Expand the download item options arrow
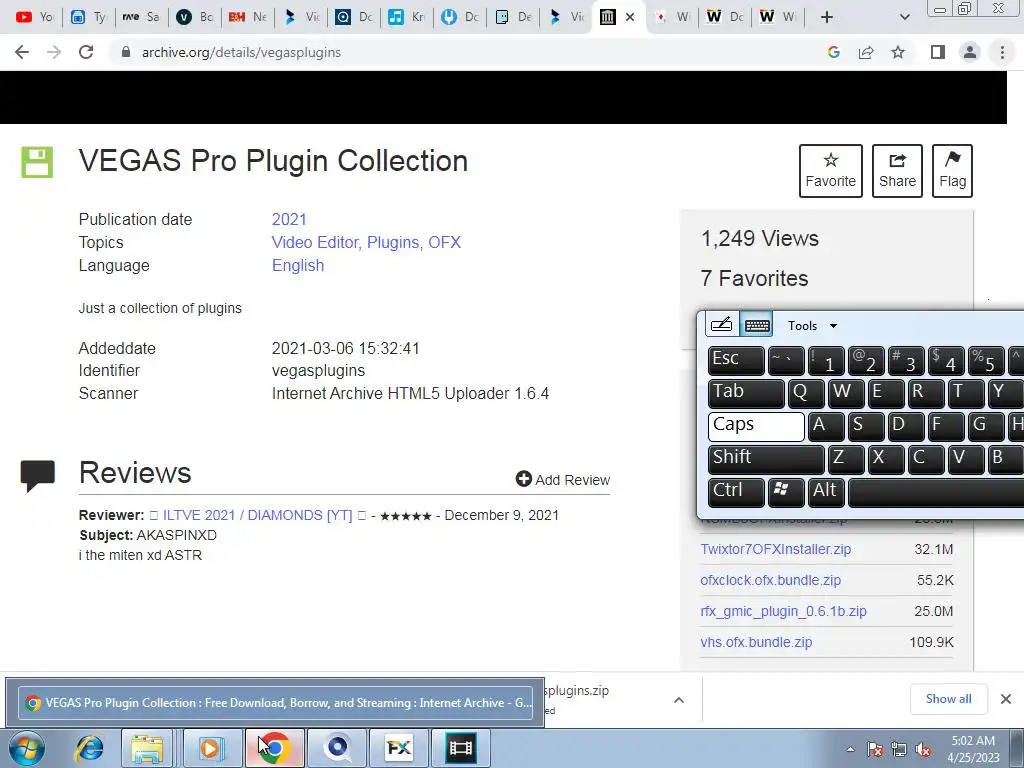1024x768 pixels. 679,700
